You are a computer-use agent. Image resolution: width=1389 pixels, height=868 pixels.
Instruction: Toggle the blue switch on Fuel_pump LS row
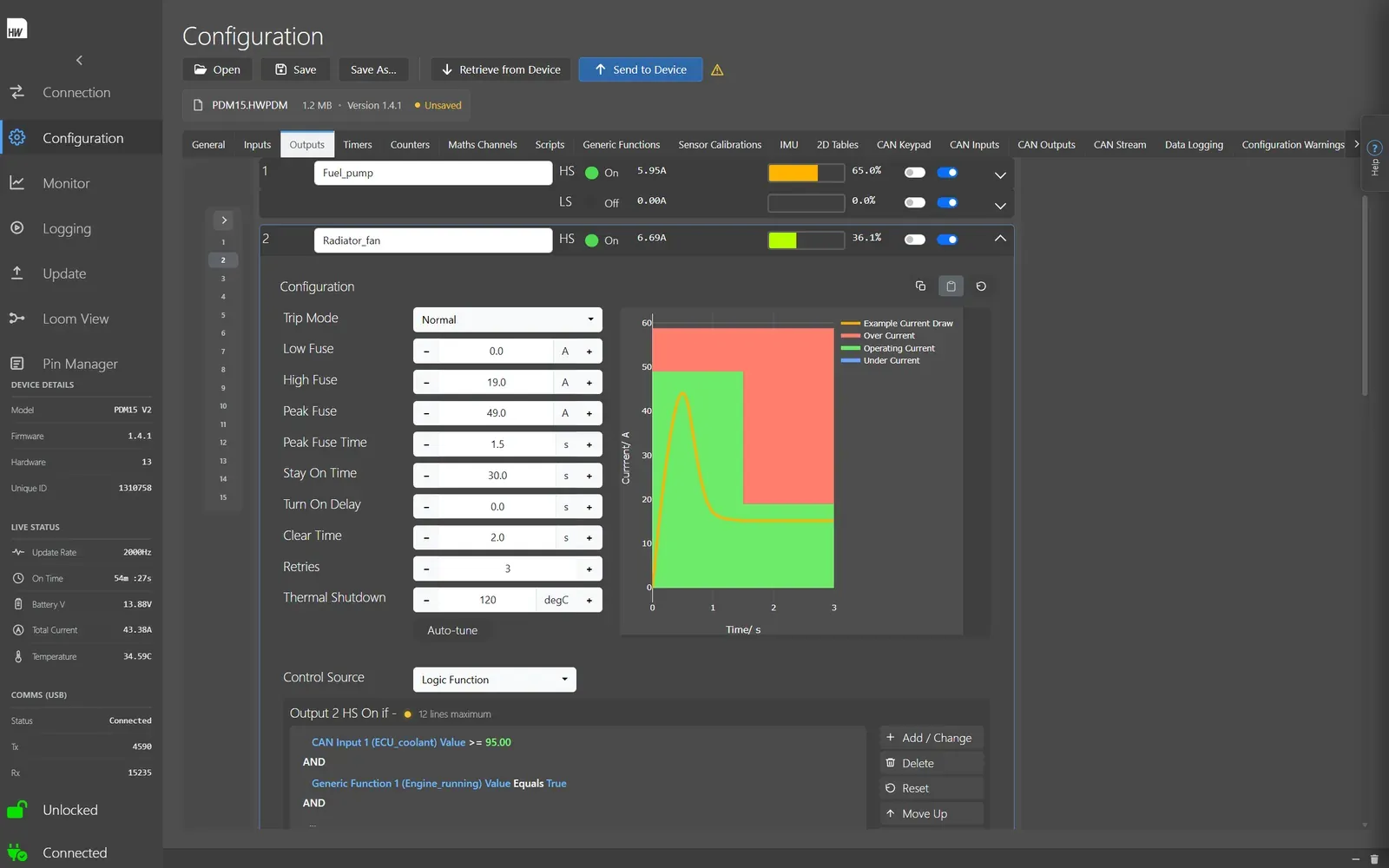[947, 202]
